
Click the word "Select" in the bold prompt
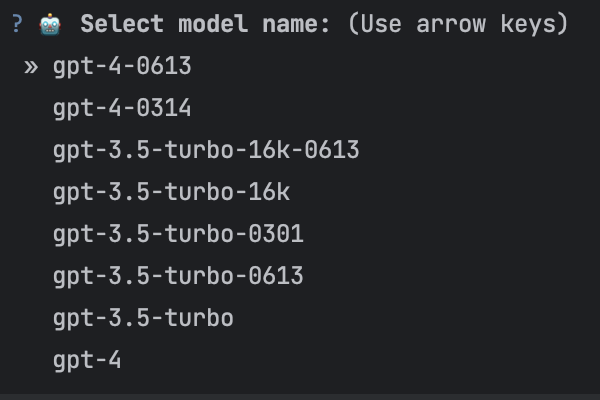(x=122, y=24)
